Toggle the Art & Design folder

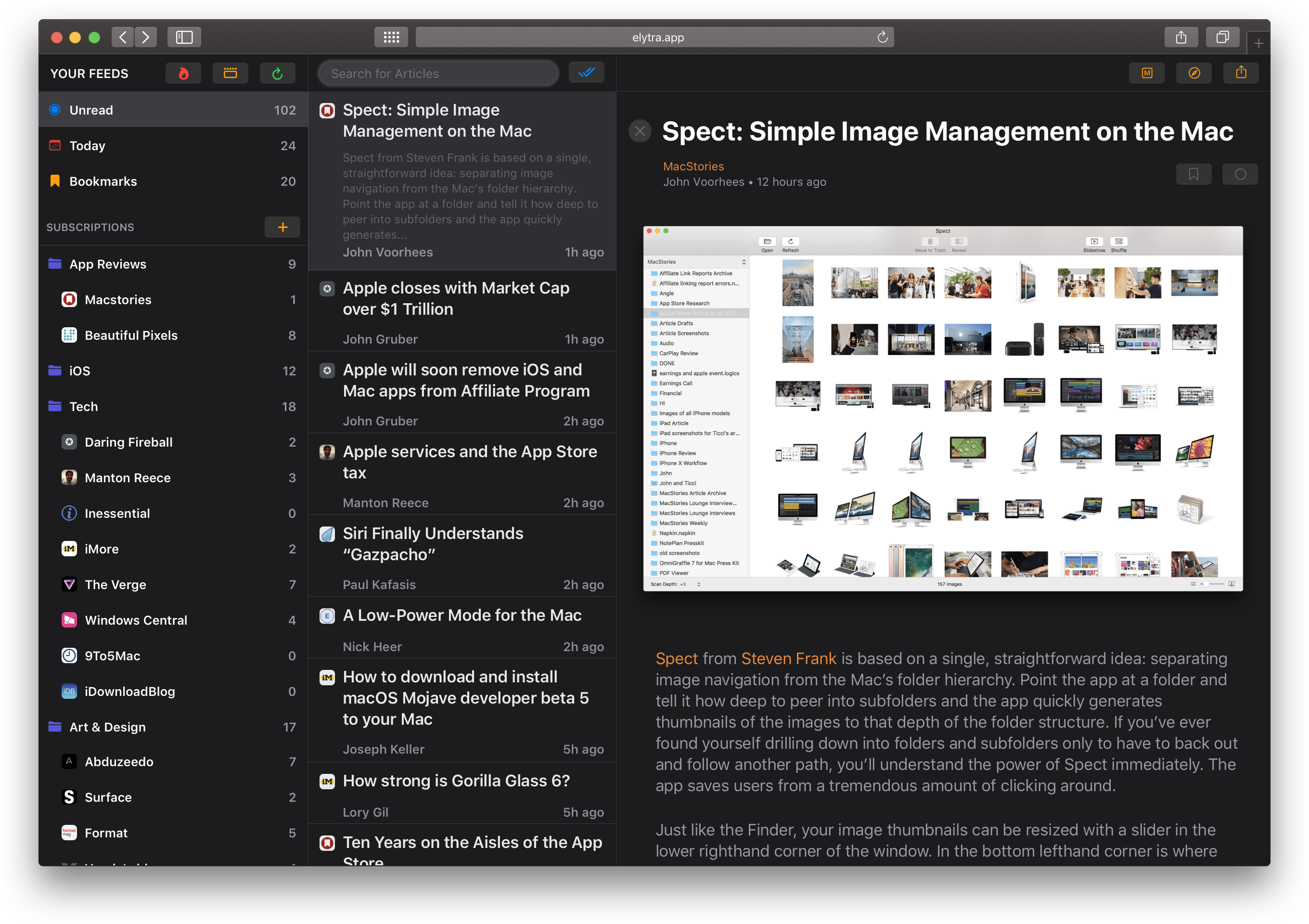coord(173,727)
